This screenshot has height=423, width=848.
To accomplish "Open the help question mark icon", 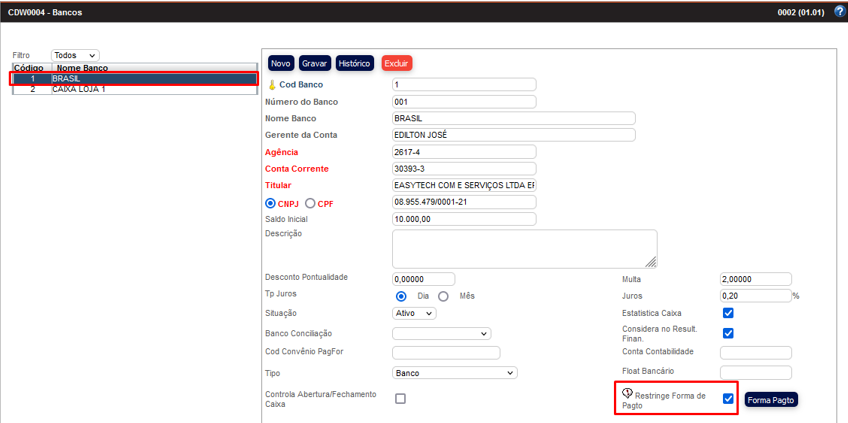I will tap(837, 13).
